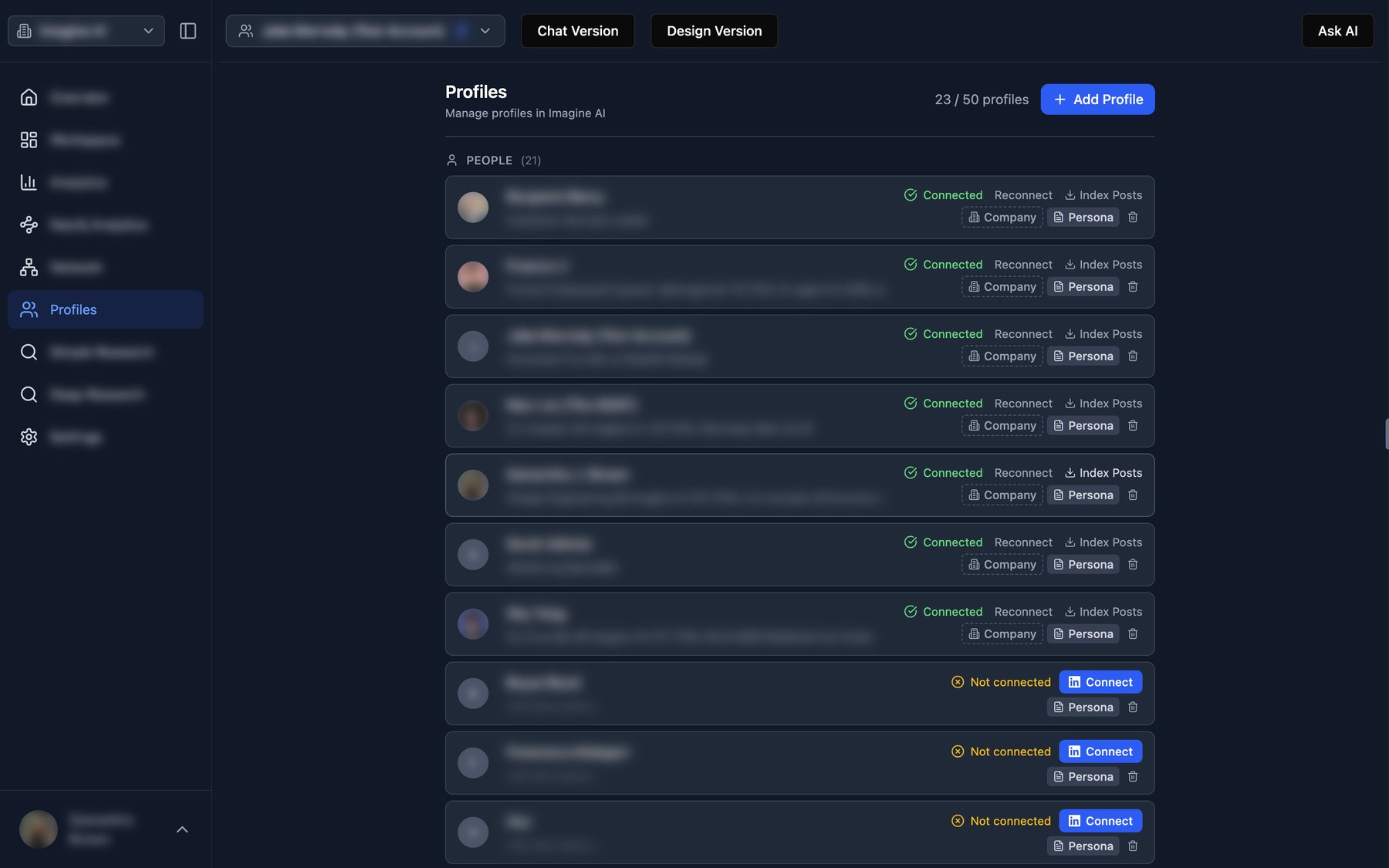Viewport: 1389px width, 868px height.
Task: Click the PEOPLE (21) section heading
Action: tap(494, 160)
